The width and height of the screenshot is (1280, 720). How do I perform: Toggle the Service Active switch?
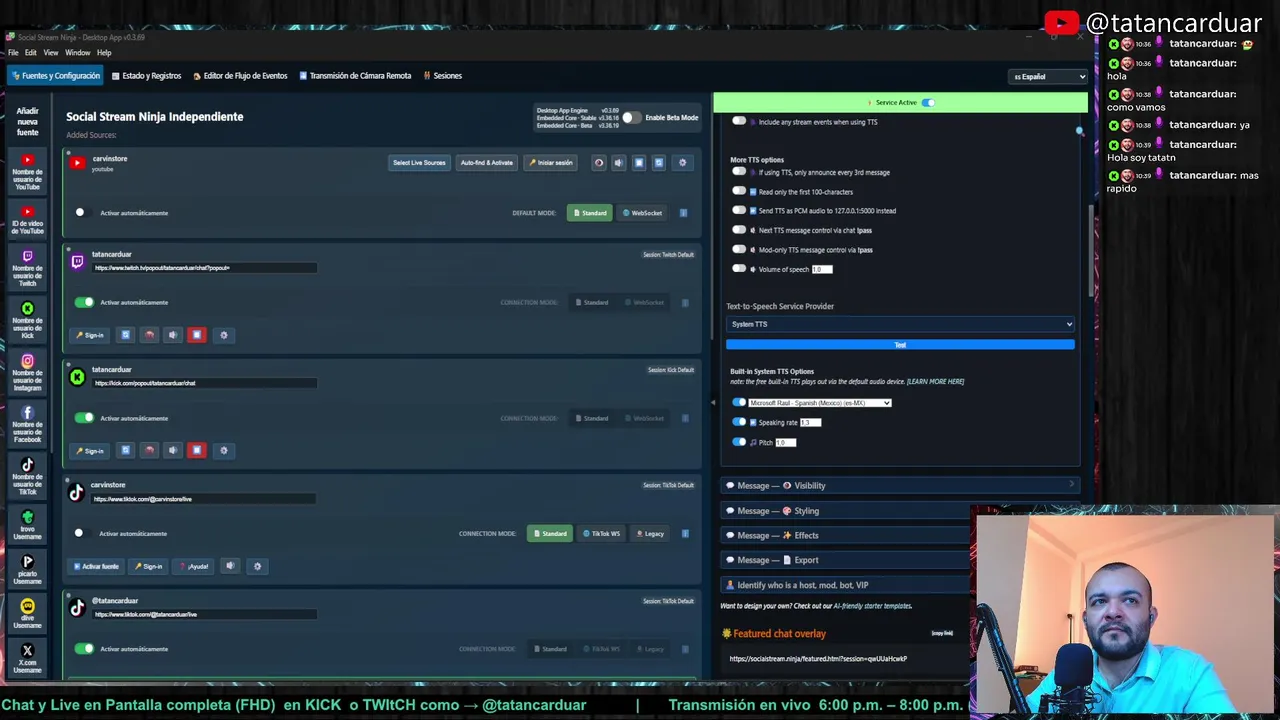pyautogui.click(x=928, y=102)
